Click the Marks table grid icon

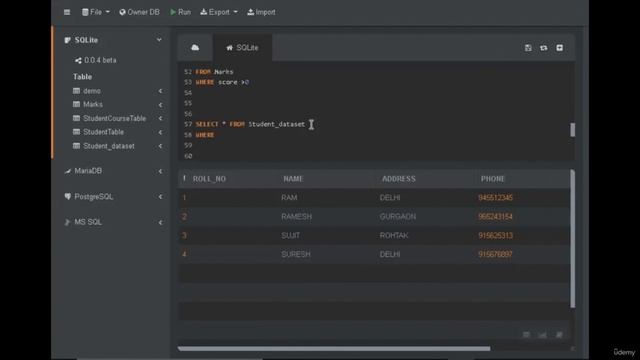click(76, 104)
